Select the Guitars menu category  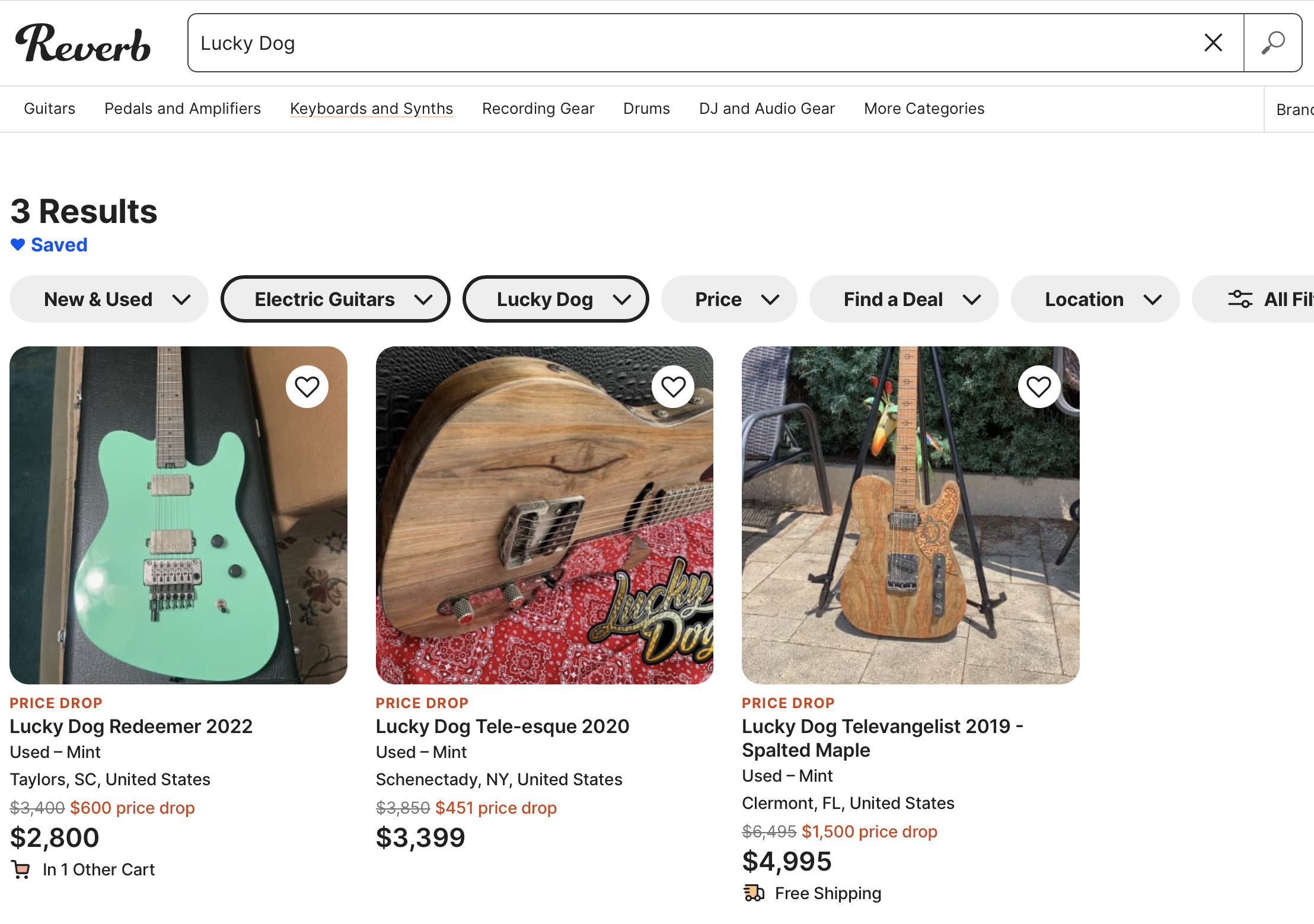(x=49, y=109)
